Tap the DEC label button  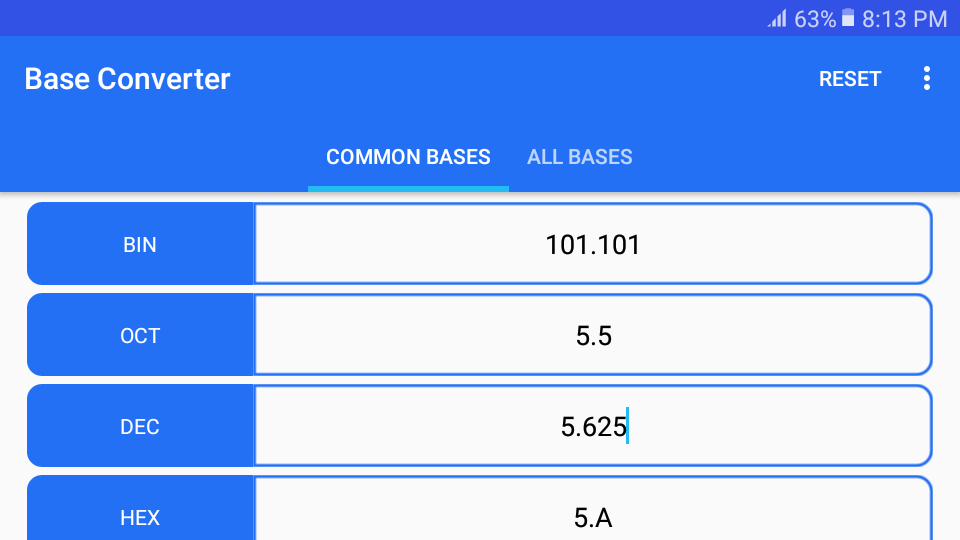140,426
